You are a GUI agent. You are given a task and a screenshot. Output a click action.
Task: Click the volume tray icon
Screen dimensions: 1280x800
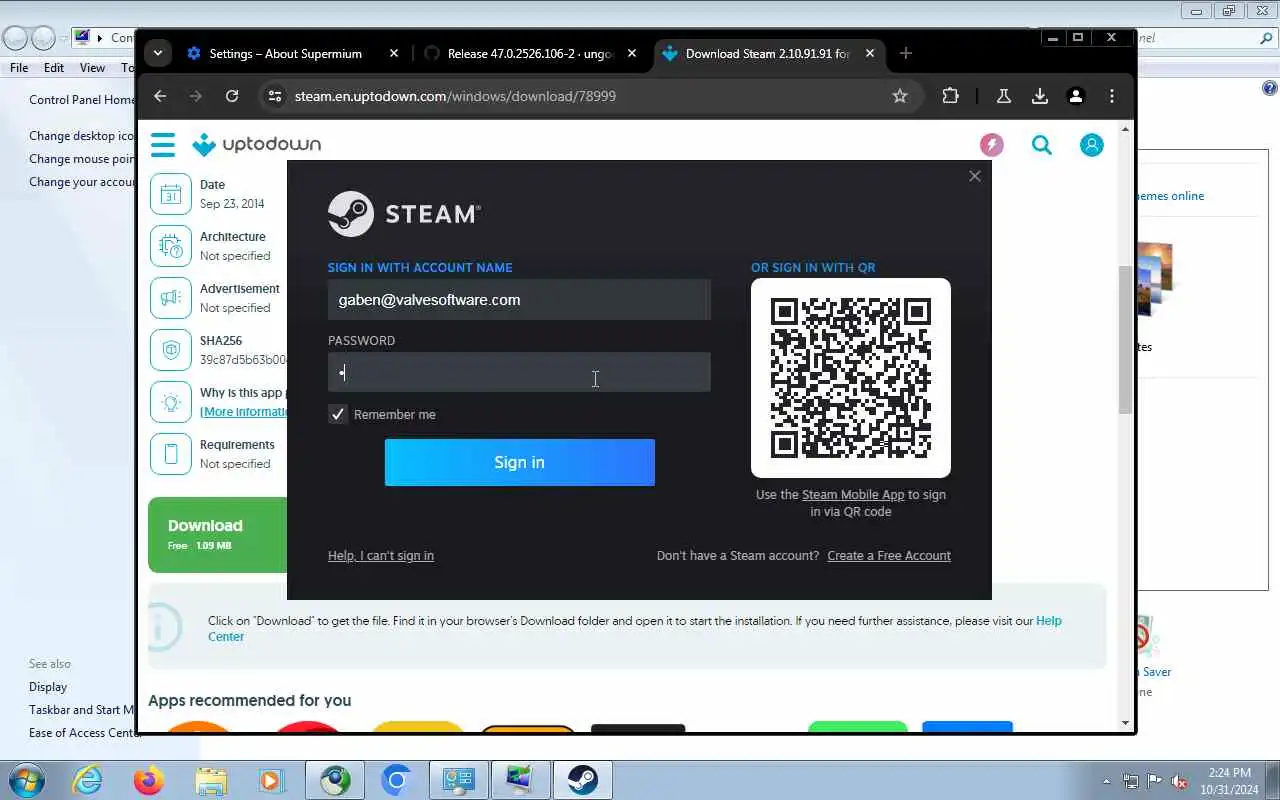(x=1179, y=781)
